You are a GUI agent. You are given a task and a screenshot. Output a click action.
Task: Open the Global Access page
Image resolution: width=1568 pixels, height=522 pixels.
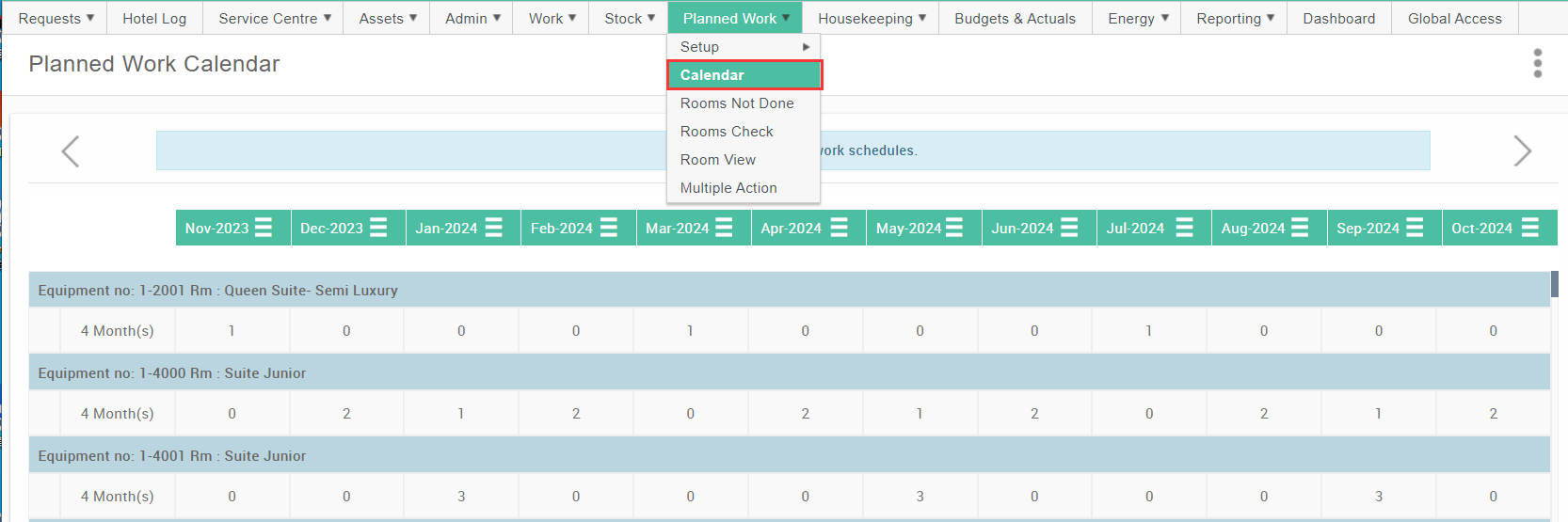click(1454, 18)
